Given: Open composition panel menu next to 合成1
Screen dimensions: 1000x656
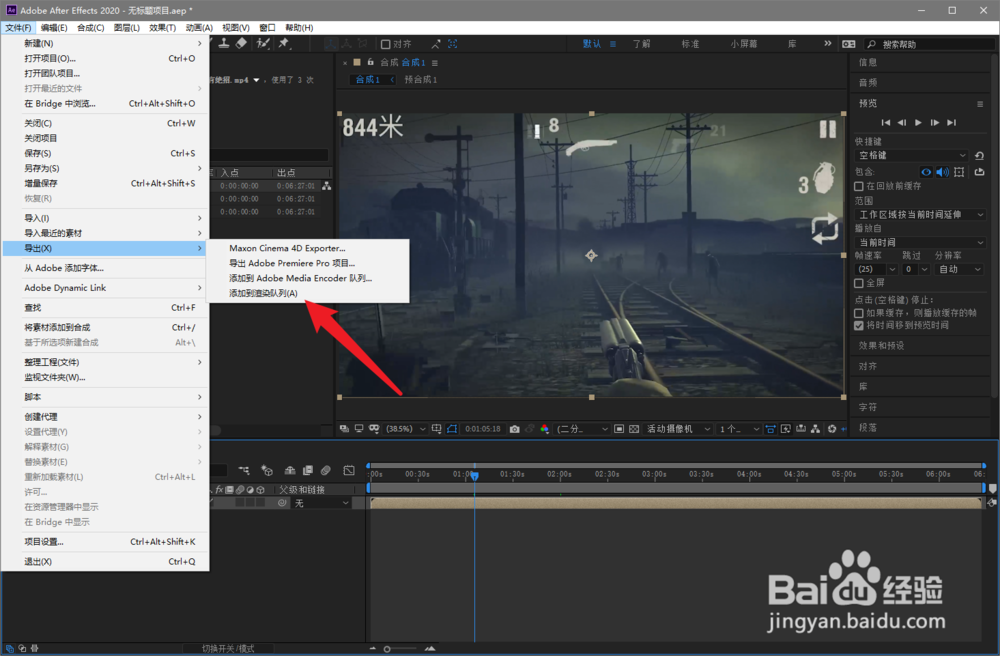Looking at the screenshot, I should click(x=435, y=63).
